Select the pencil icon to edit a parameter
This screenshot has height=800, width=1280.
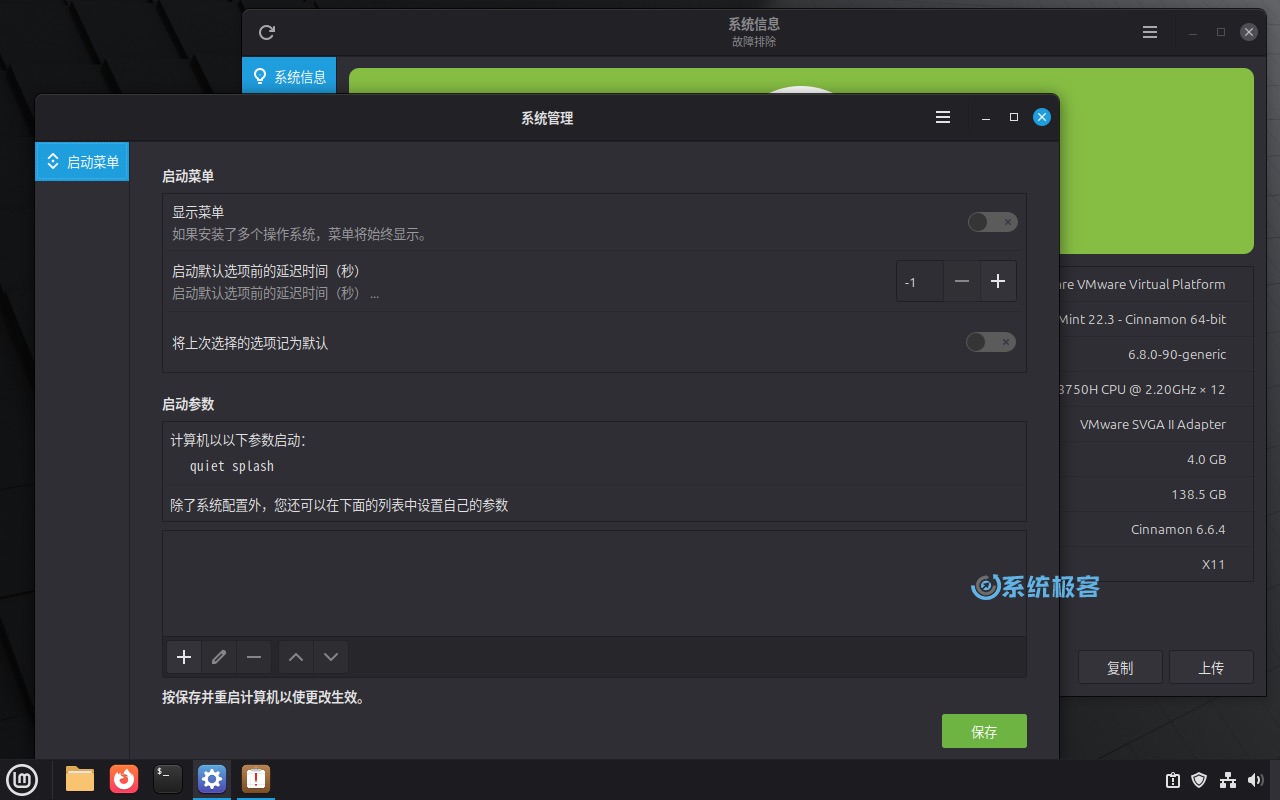[219, 657]
